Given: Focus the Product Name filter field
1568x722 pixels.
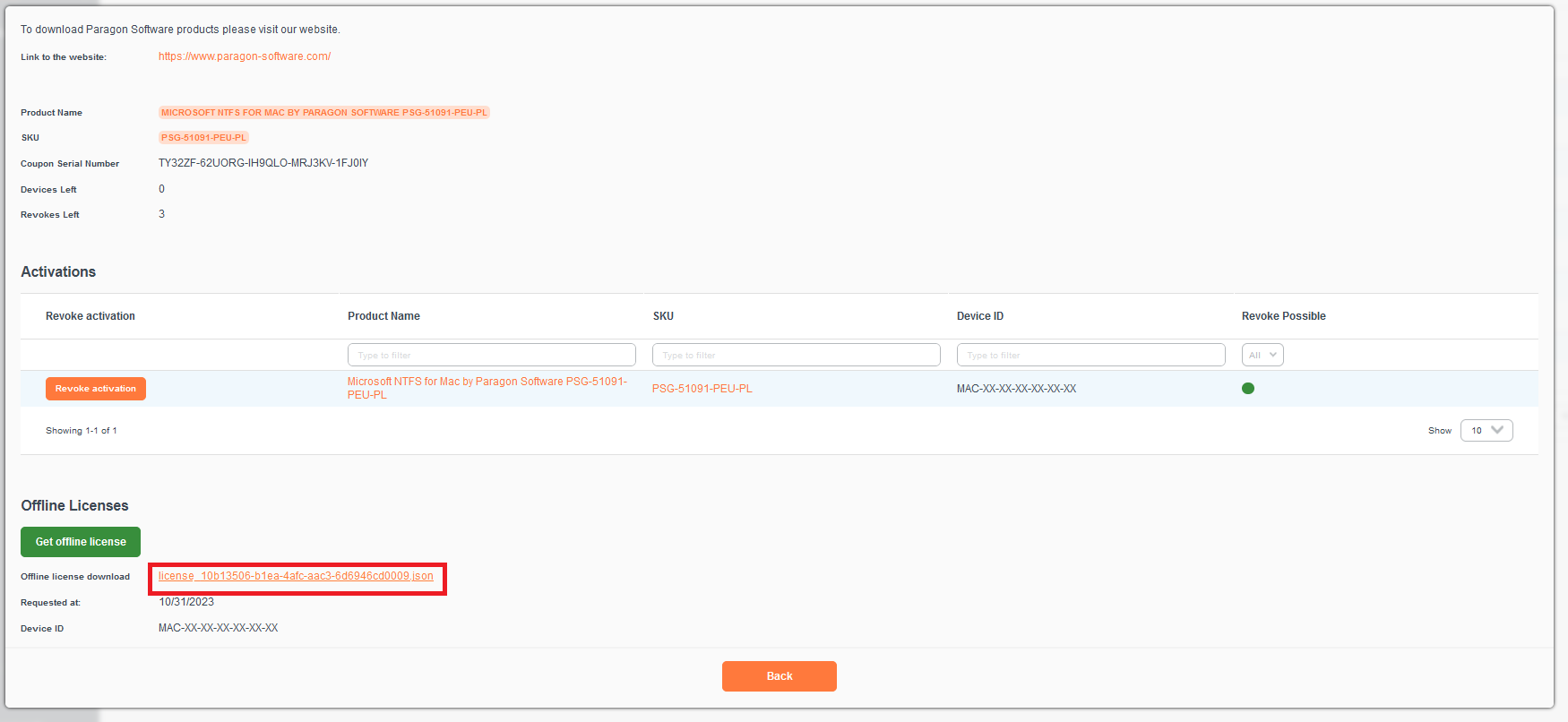Looking at the screenshot, I should pyautogui.click(x=491, y=356).
